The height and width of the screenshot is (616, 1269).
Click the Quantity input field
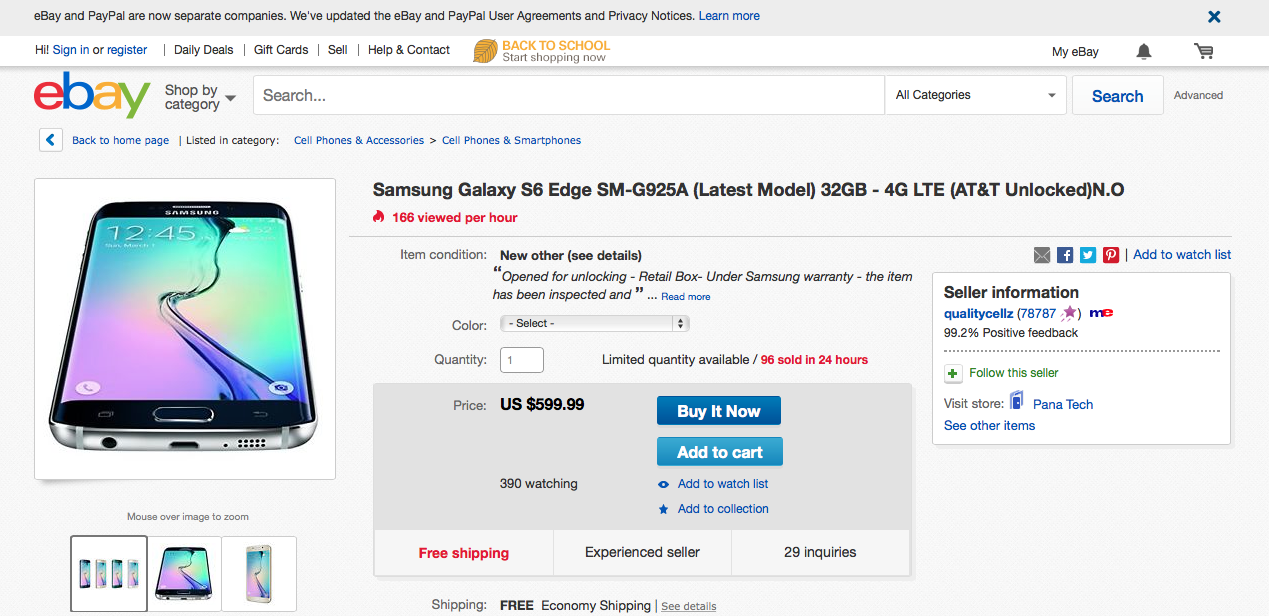point(521,360)
